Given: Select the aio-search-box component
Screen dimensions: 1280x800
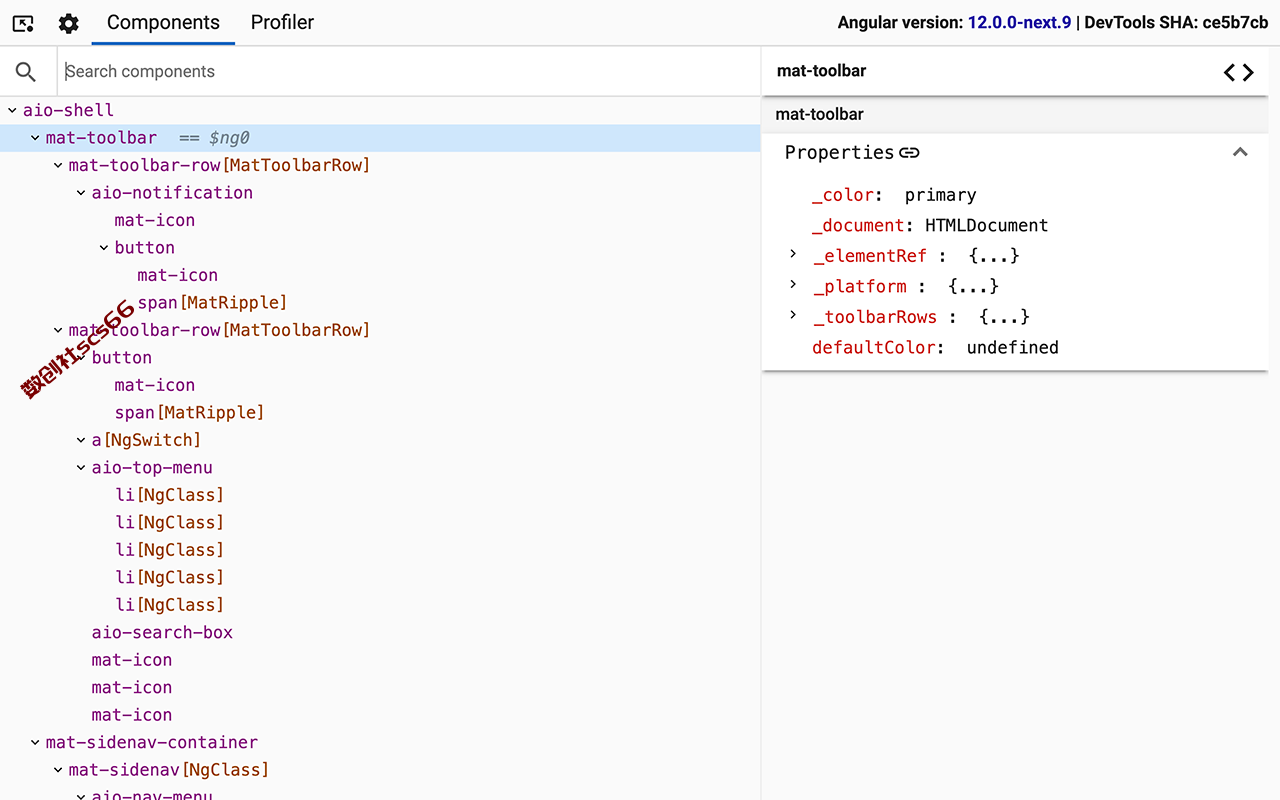Looking at the screenshot, I should (x=162, y=633).
